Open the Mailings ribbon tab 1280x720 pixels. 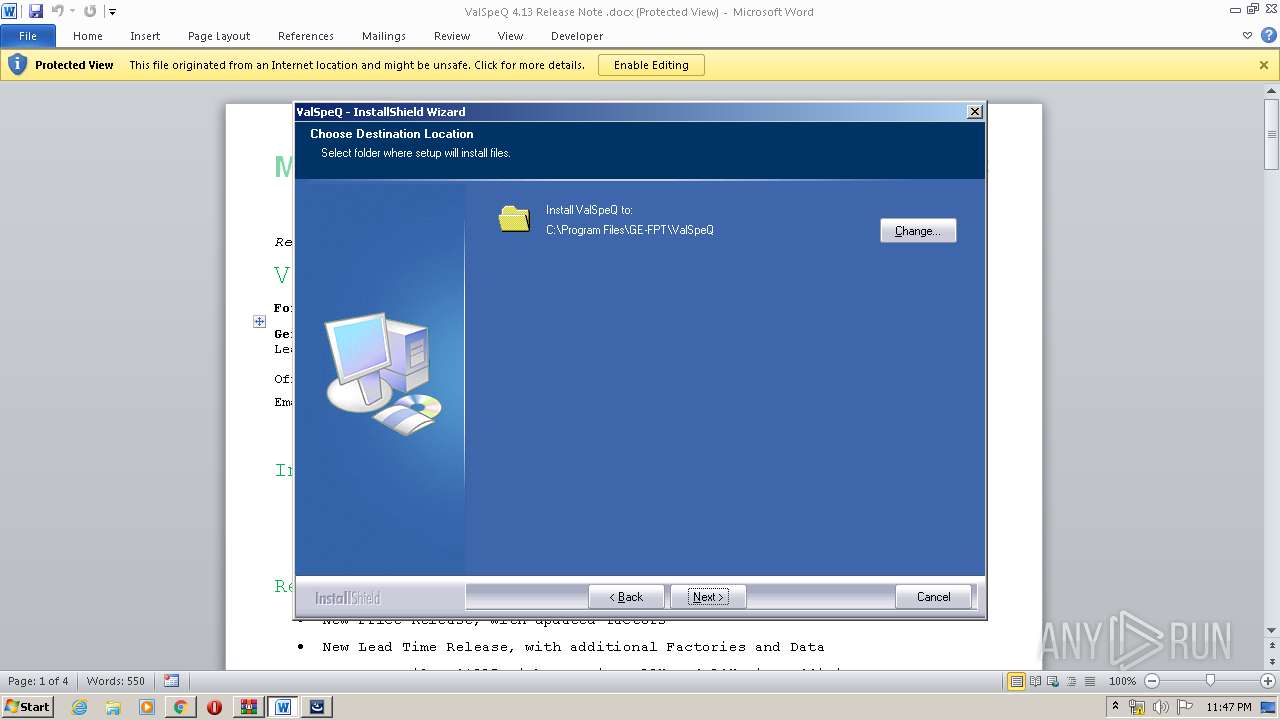(x=384, y=36)
